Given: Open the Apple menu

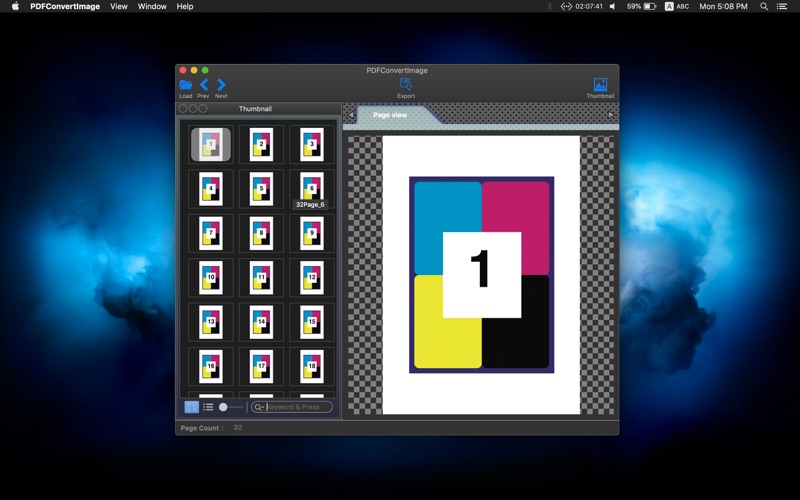Looking at the screenshot, I should pyautogui.click(x=15, y=6).
